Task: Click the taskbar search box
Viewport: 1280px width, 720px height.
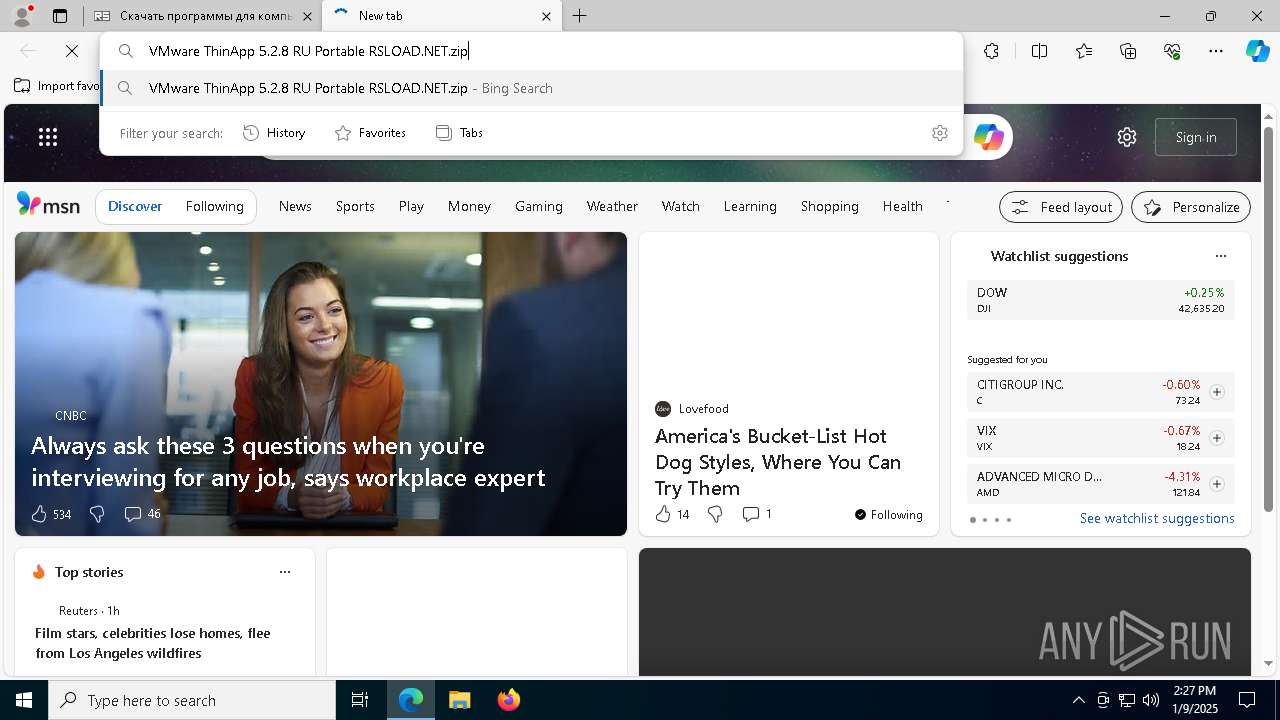Action: 192,700
